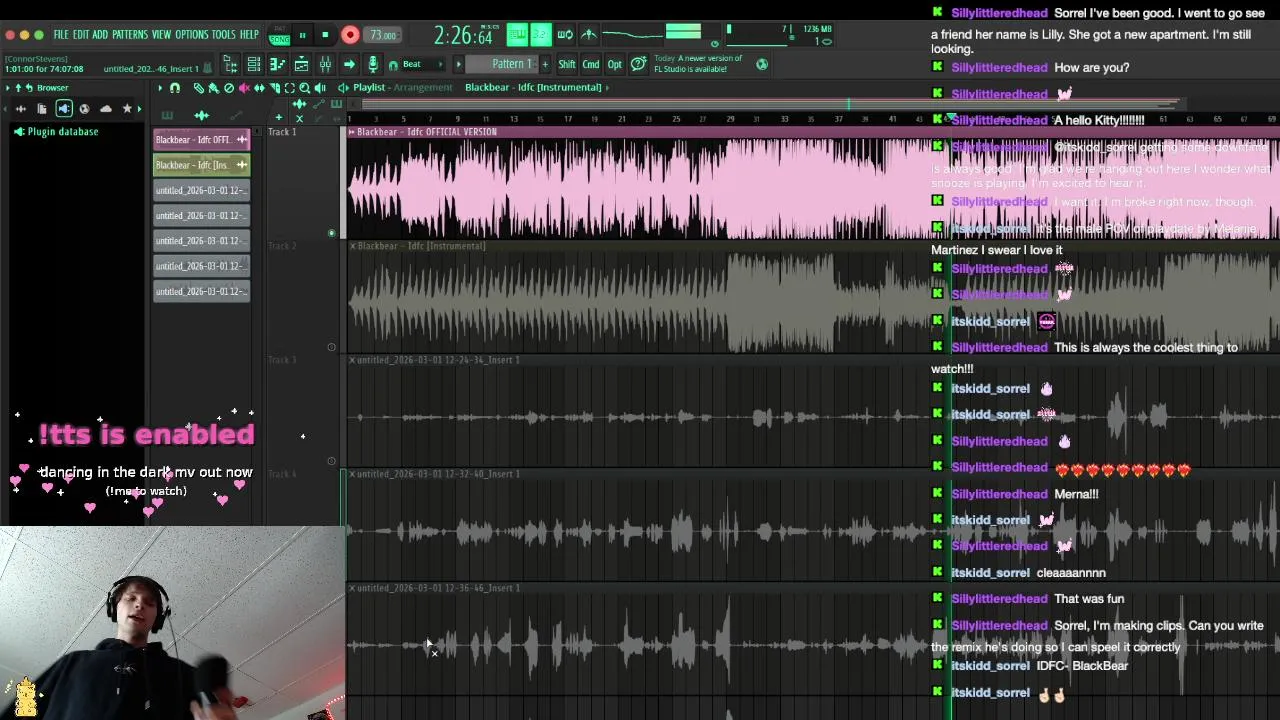Open the TOOLS menu
The image size is (1280, 720).
(x=224, y=34)
